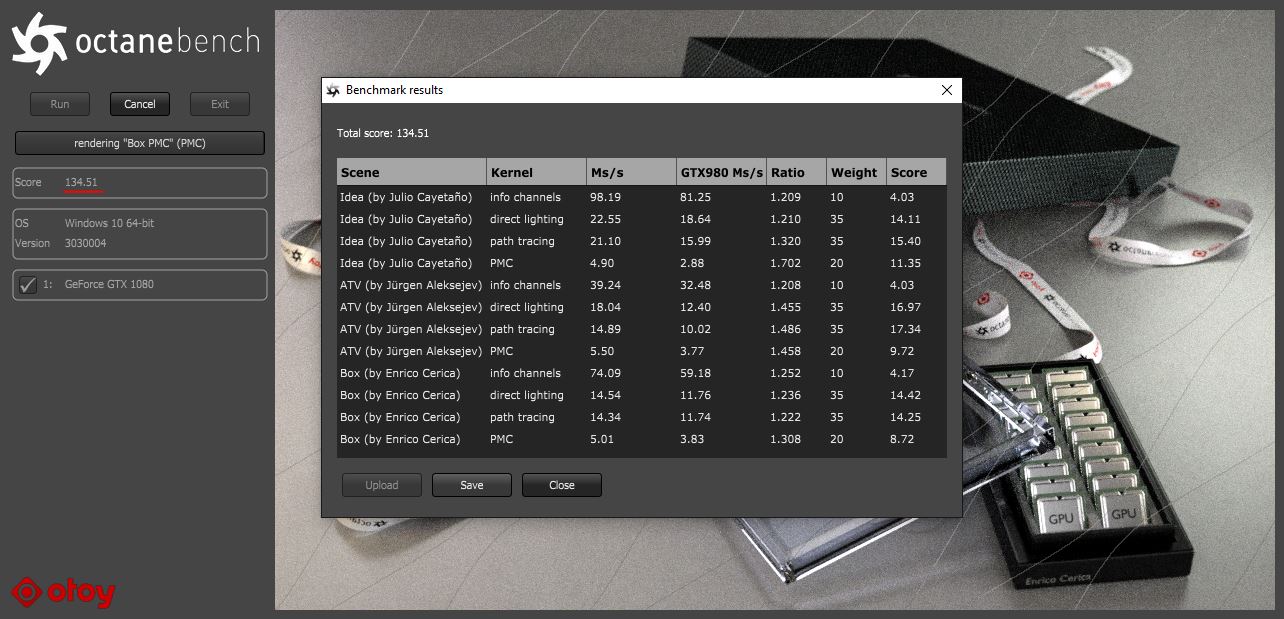Viewport: 1284px width, 619px height.
Task: Click the Benchmark results window title
Action: (x=394, y=90)
